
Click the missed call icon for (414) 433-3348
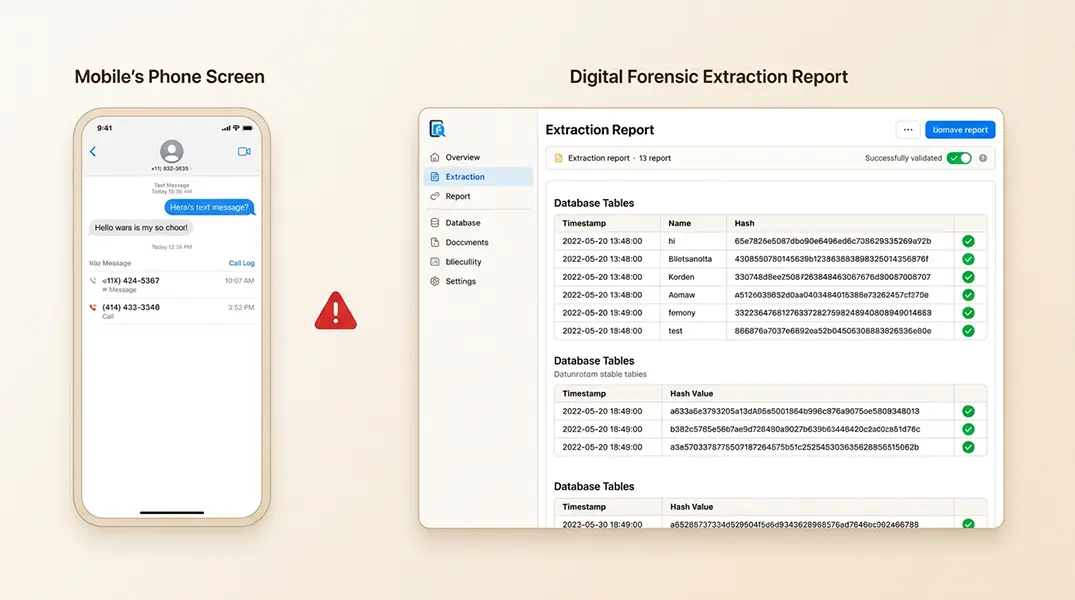click(93, 308)
